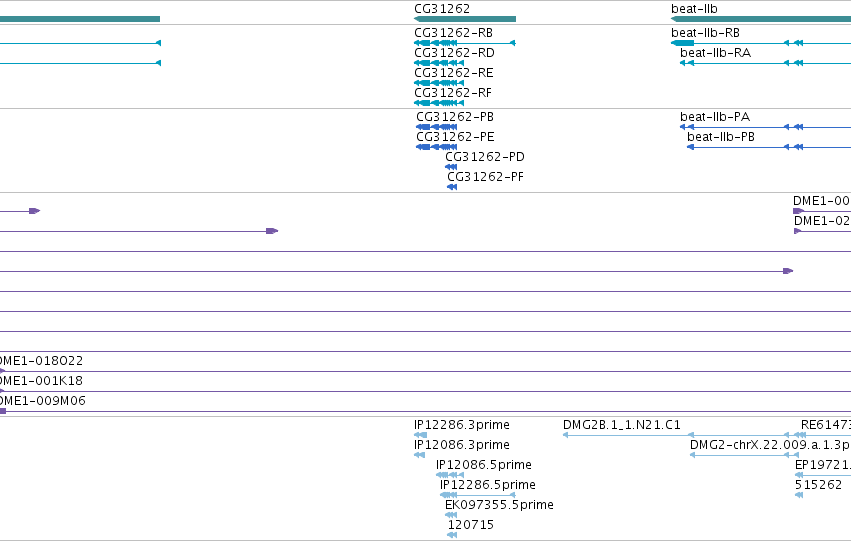Select the IP12286.3prime EST glyph
851x541 pixels.
click(420, 435)
